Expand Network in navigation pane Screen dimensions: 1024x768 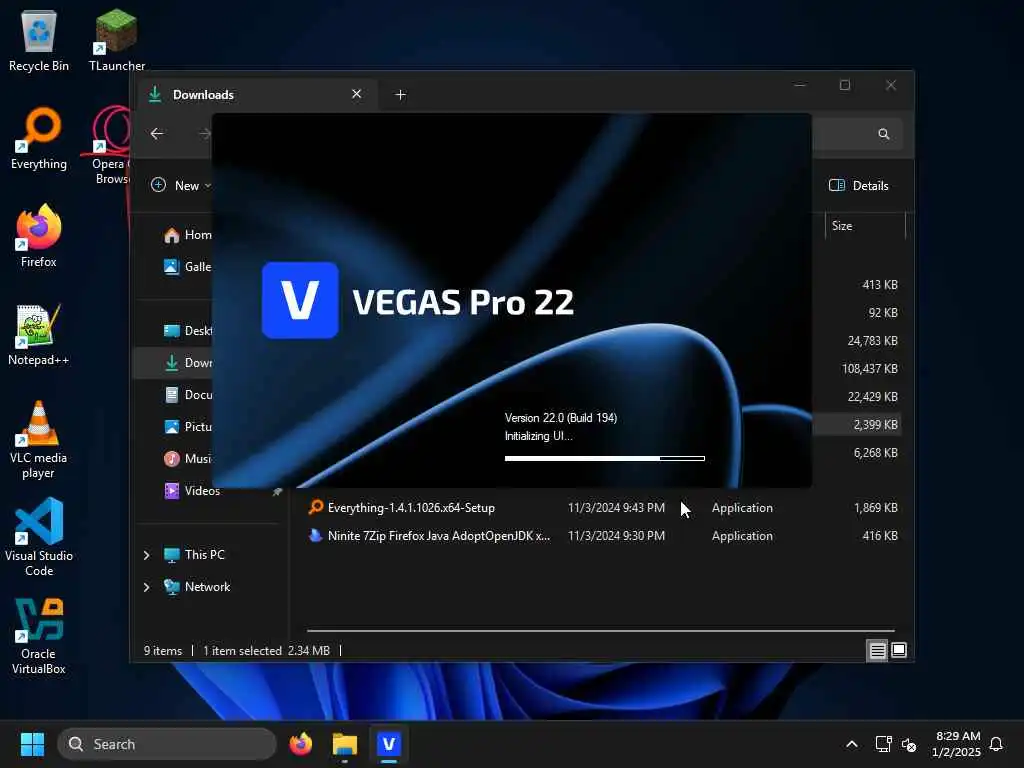(146, 587)
